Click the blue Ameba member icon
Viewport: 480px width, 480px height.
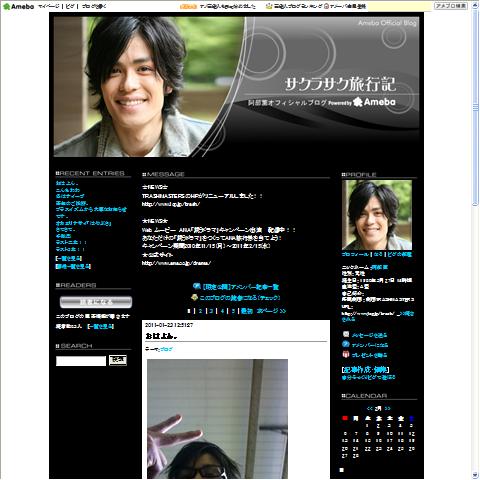point(346,344)
